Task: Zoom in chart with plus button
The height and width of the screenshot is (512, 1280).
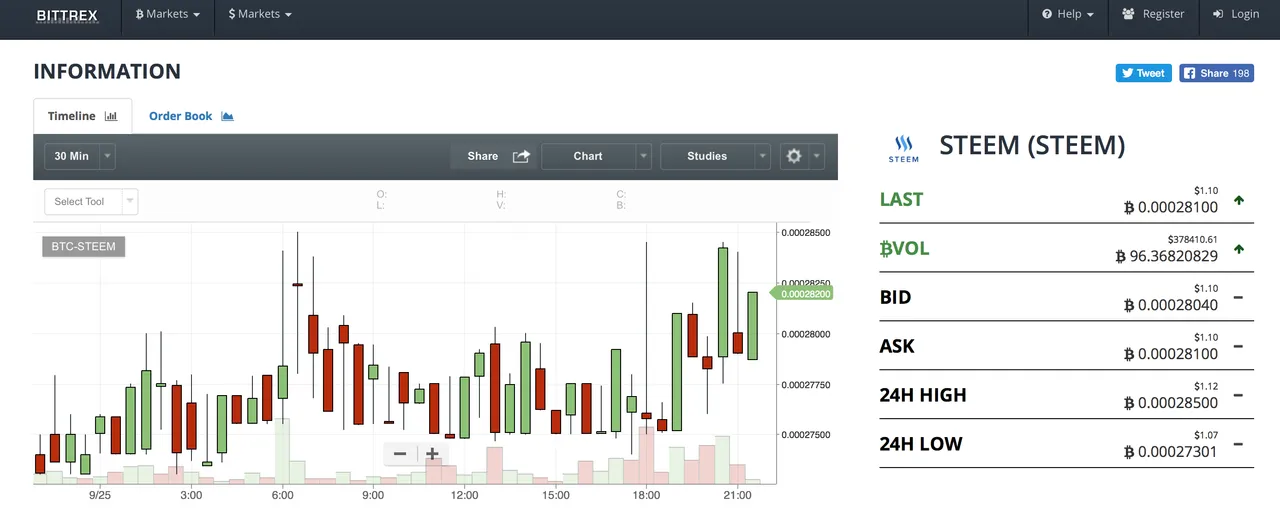Action: click(432, 453)
